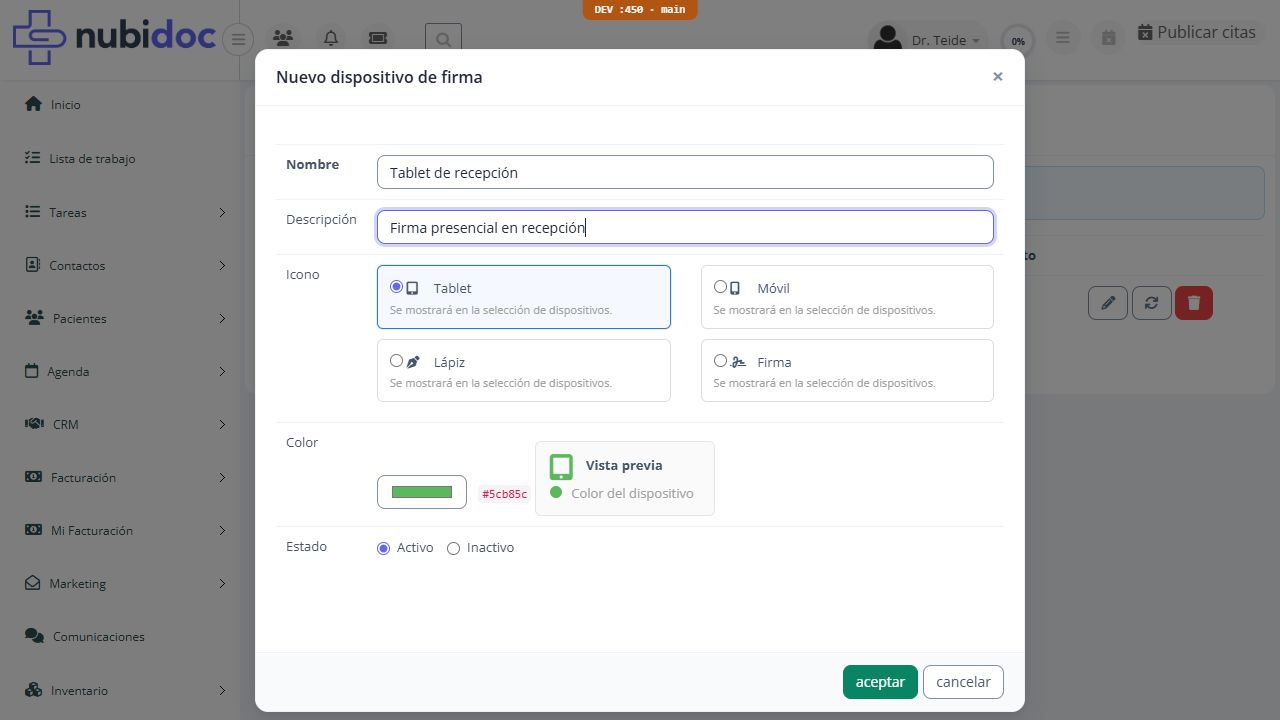Screen dimensions: 1280x720
Task: Expand the Facturación submenu chevron
Action: click(x=222, y=478)
